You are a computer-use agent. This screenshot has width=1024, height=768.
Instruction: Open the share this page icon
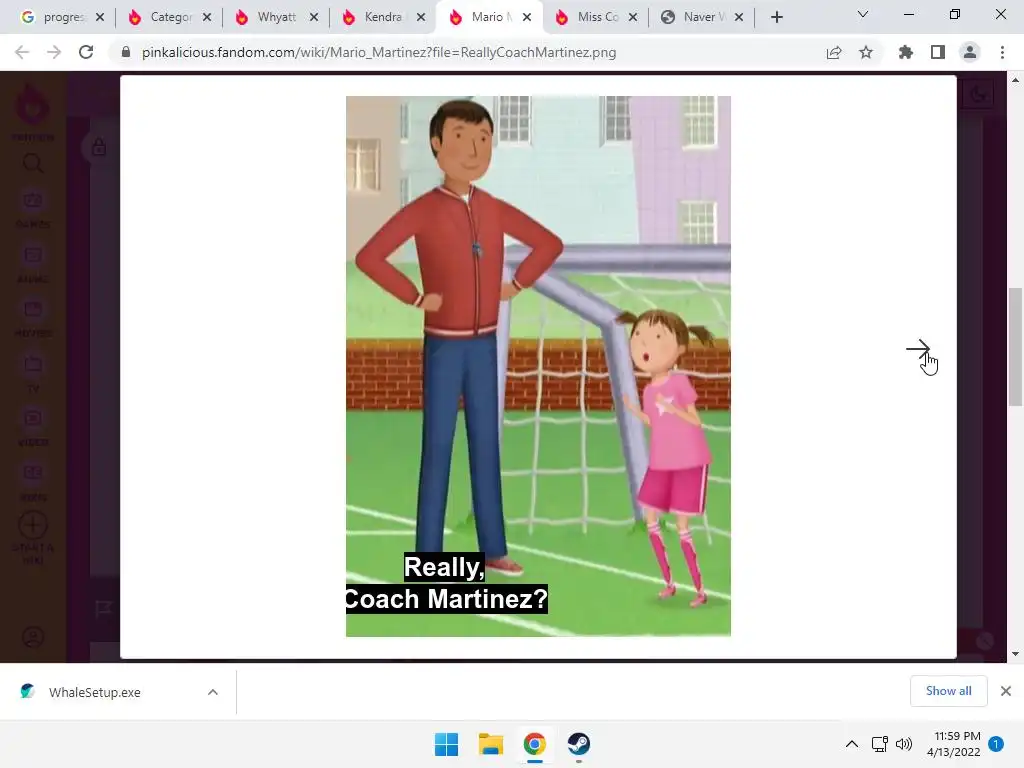[x=834, y=52]
